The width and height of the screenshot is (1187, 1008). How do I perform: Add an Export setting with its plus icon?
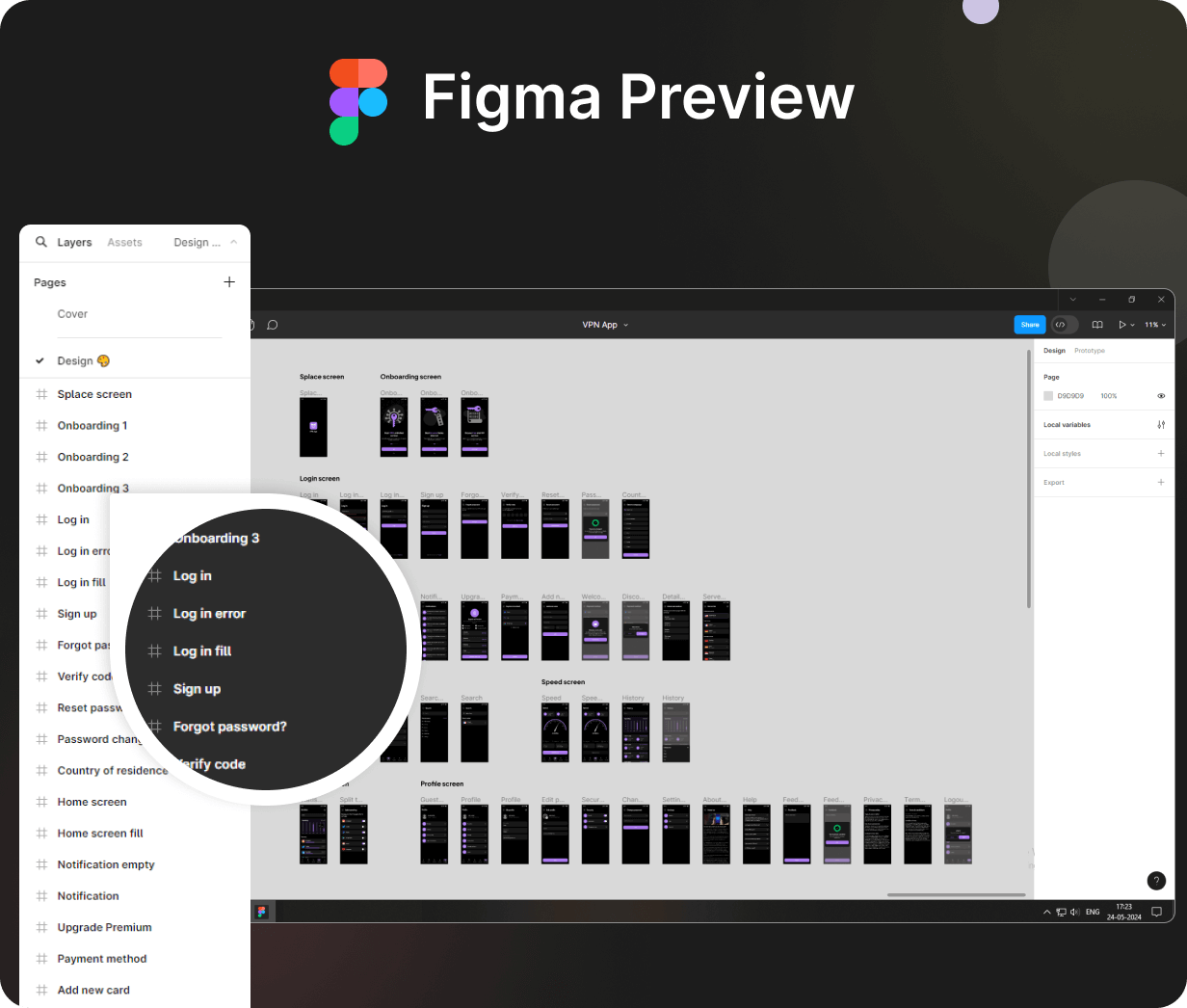[x=1160, y=482]
